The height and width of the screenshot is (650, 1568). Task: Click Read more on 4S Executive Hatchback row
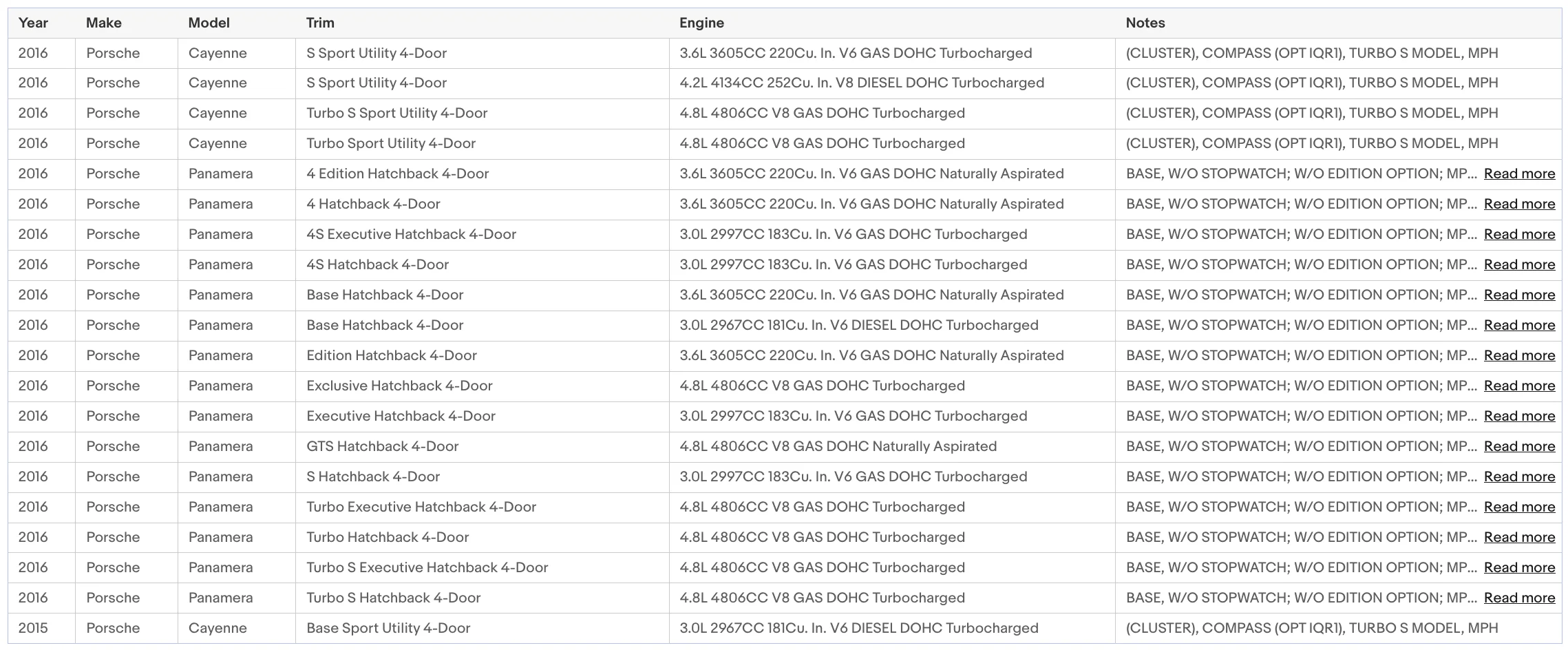coord(1519,235)
